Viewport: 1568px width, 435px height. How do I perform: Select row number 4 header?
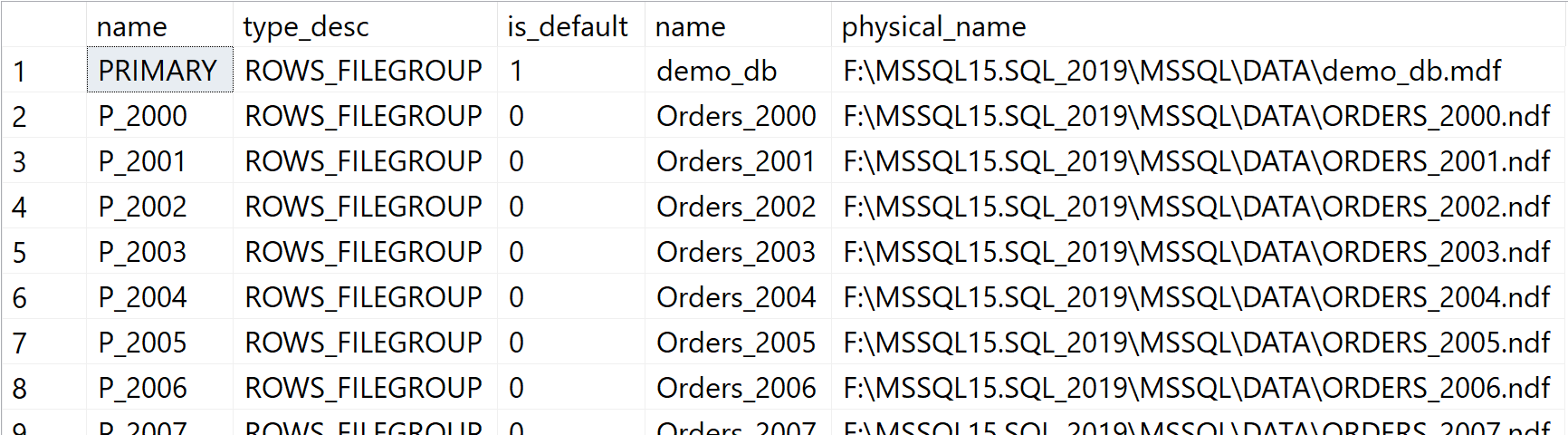pyautogui.click(x=43, y=206)
